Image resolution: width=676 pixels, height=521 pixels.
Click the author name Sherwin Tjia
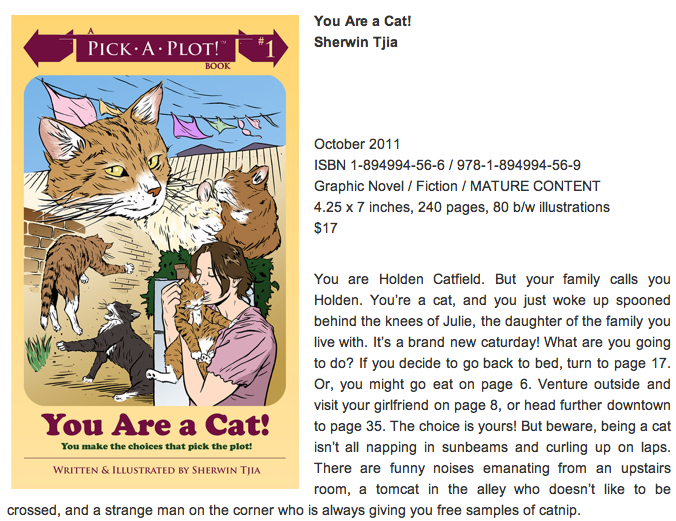[x=356, y=42]
